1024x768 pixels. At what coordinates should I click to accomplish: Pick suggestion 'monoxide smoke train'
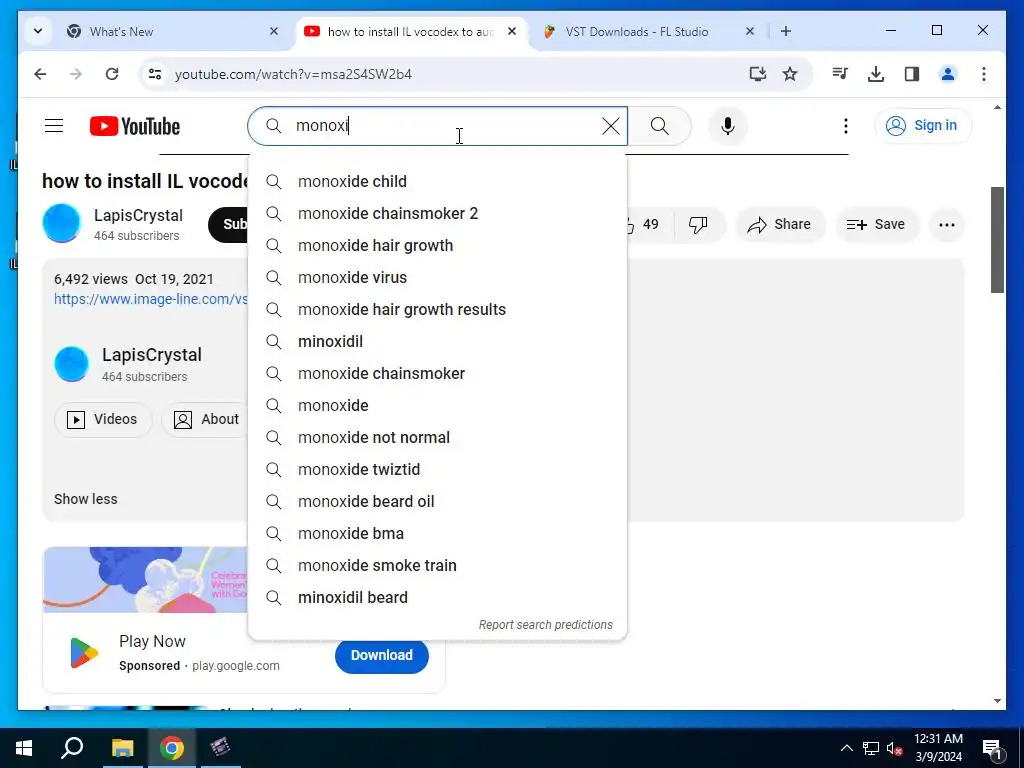pos(438,566)
